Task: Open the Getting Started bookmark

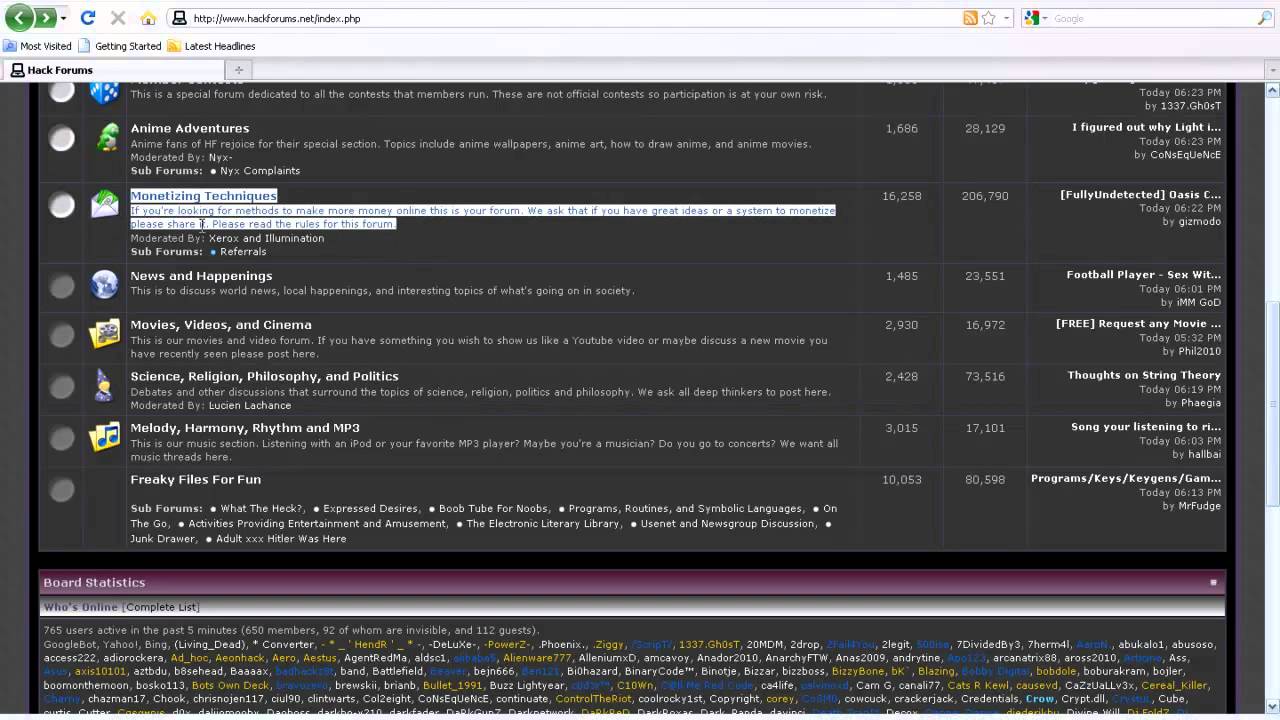Action: coord(119,46)
